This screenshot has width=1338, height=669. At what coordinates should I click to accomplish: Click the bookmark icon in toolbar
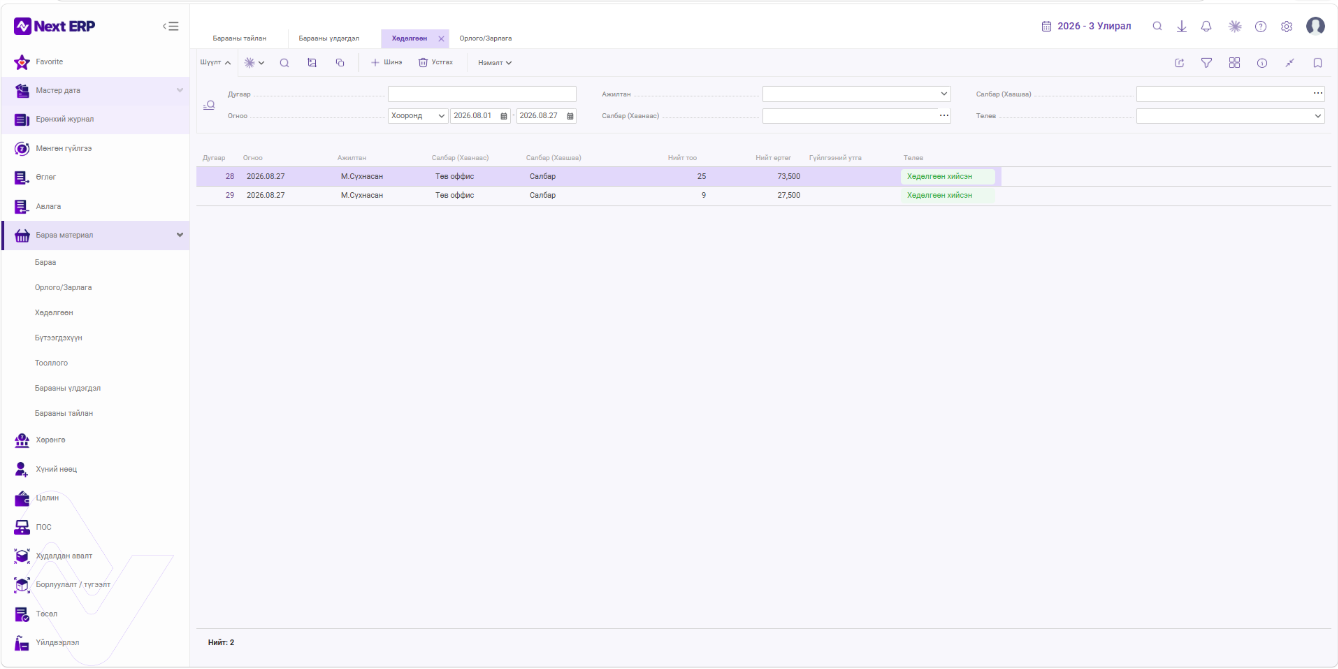tap(1318, 63)
